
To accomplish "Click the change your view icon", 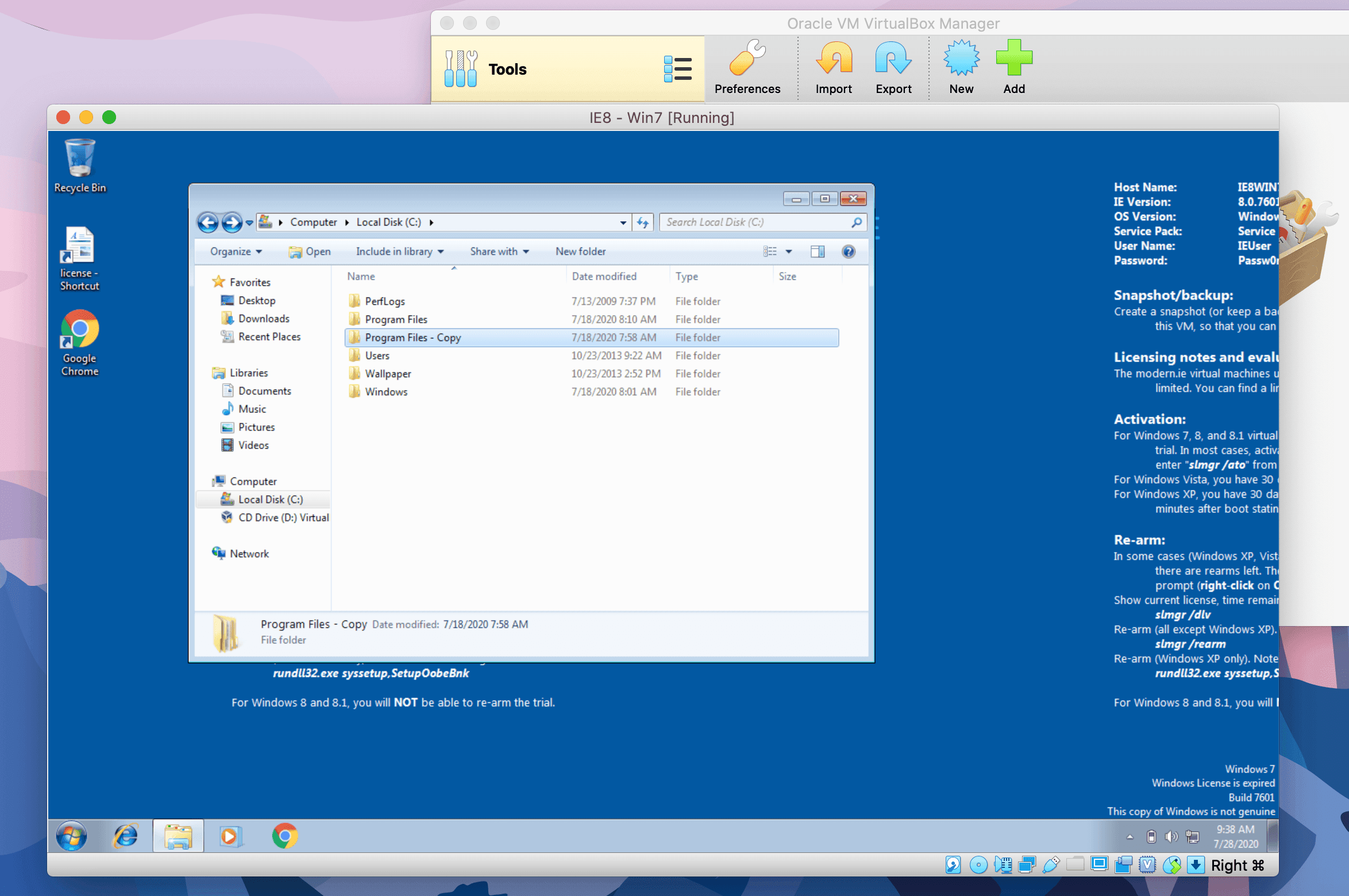I will point(770,252).
